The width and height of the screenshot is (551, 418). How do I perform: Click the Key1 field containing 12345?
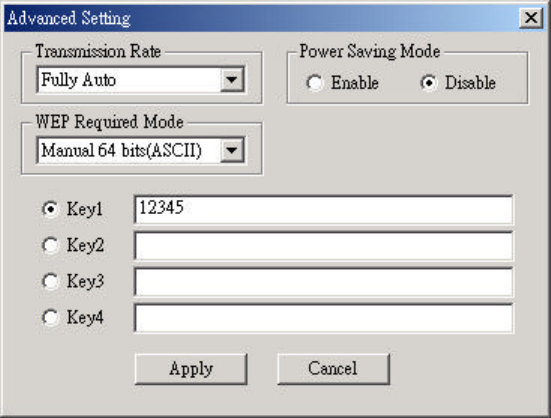coord(323,210)
